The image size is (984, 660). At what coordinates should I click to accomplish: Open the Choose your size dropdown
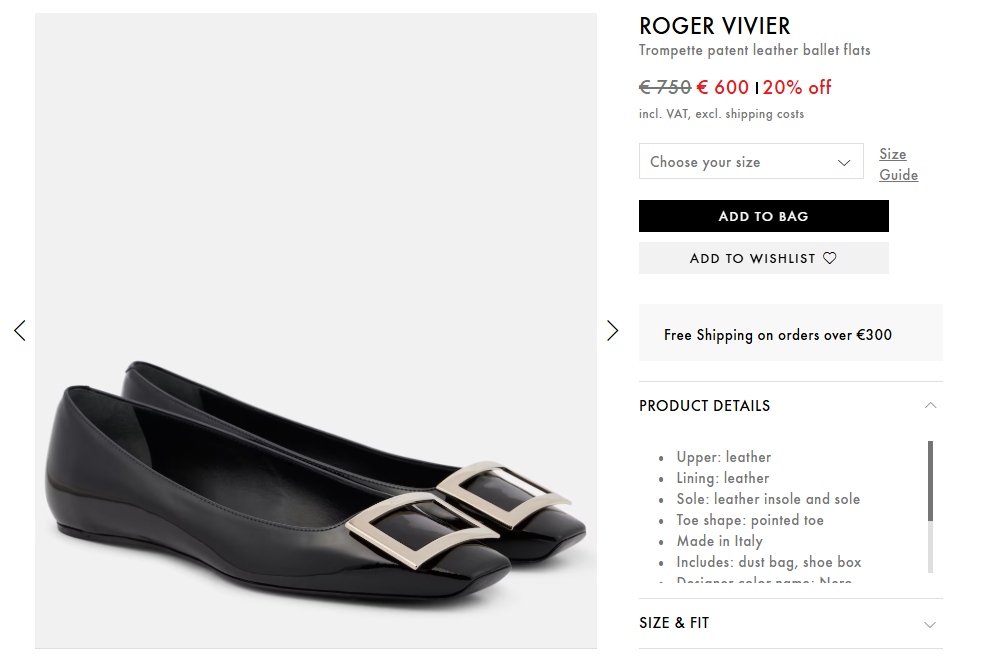[750, 162]
